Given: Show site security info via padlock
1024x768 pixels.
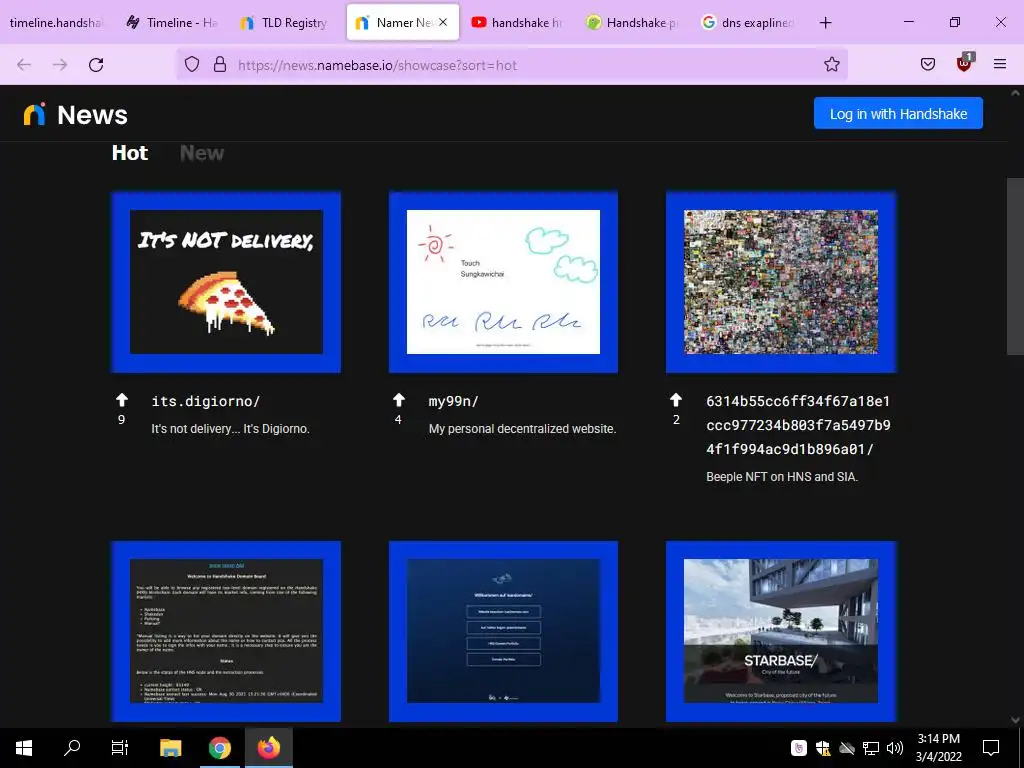Looking at the screenshot, I should point(220,65).
